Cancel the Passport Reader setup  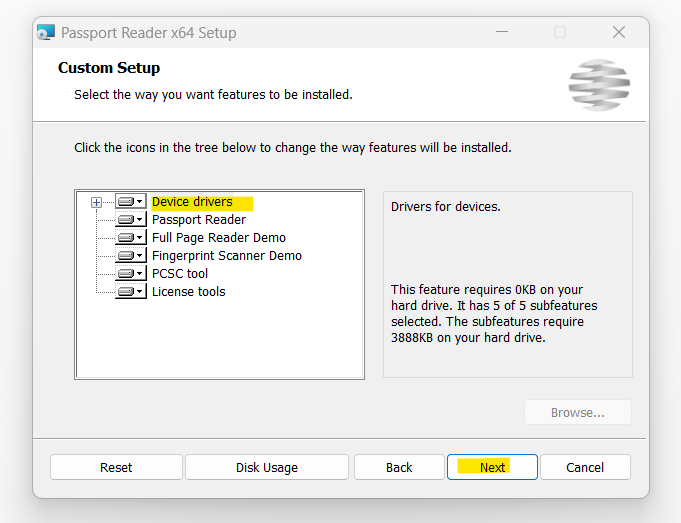click(x=585, y=467)
